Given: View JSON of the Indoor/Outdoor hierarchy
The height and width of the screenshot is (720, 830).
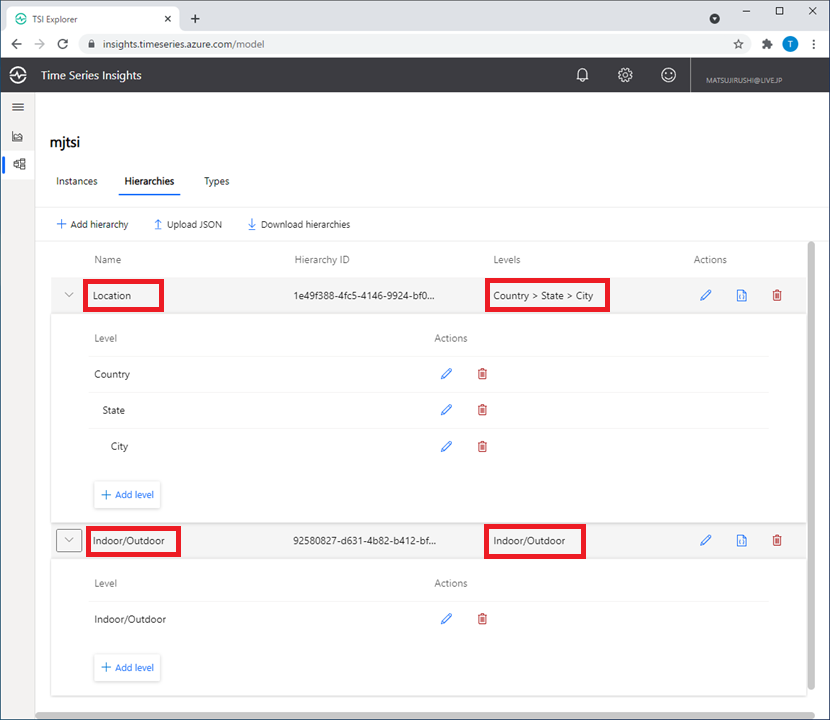Looking at the screenshot, I should pyautogui.click(x=742, y=541).
